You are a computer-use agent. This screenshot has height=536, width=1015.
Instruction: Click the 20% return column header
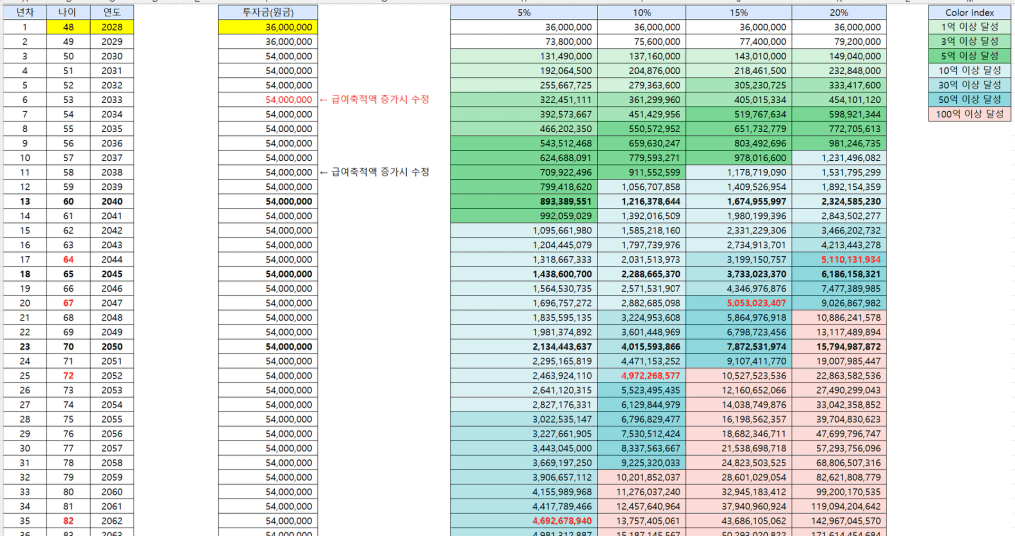[x=839, y=12]
